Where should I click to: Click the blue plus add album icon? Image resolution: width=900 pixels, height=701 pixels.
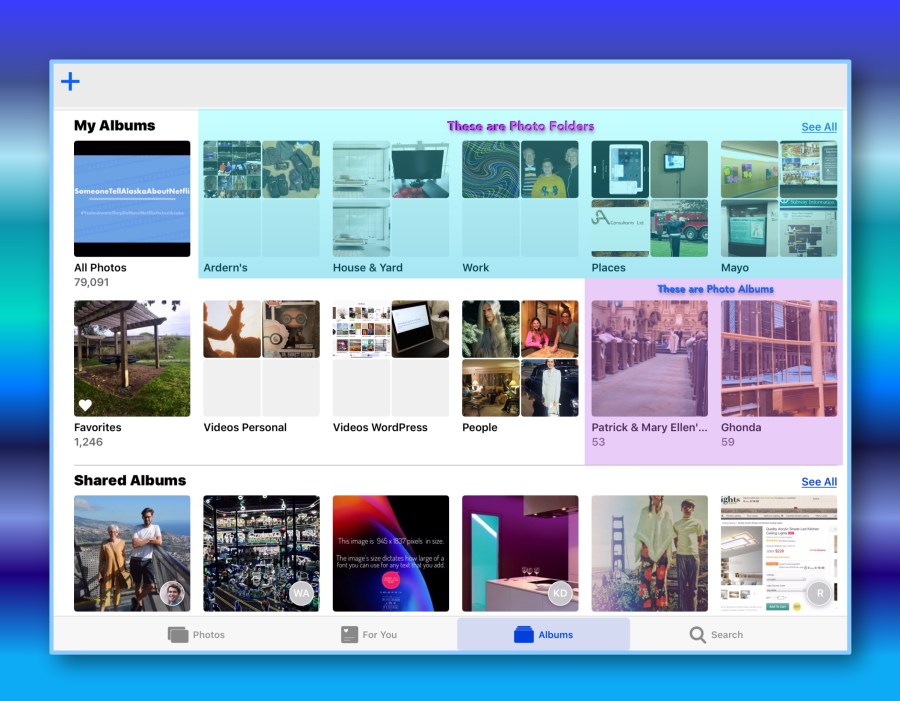click(70, 82)
